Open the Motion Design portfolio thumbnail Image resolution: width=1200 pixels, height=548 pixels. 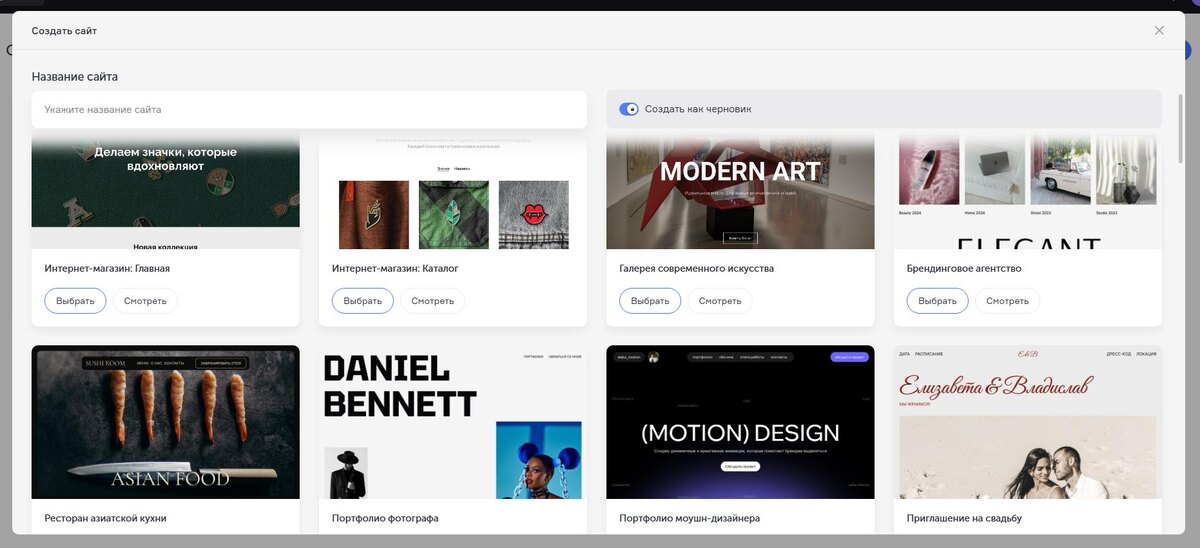tap(740, 422)
